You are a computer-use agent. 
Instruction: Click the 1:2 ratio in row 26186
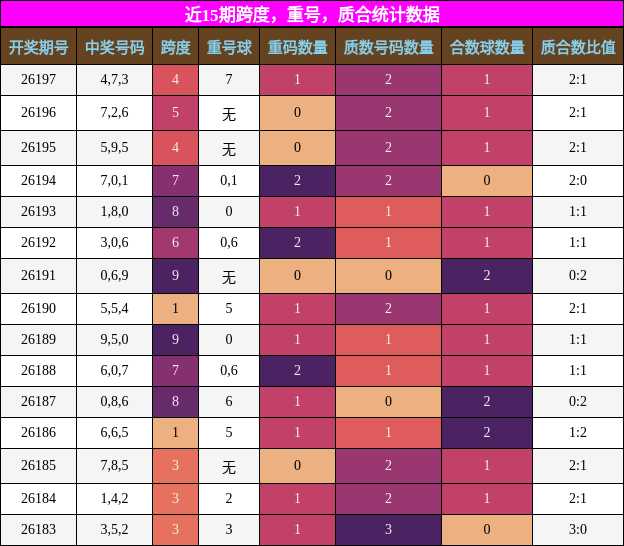578,433
